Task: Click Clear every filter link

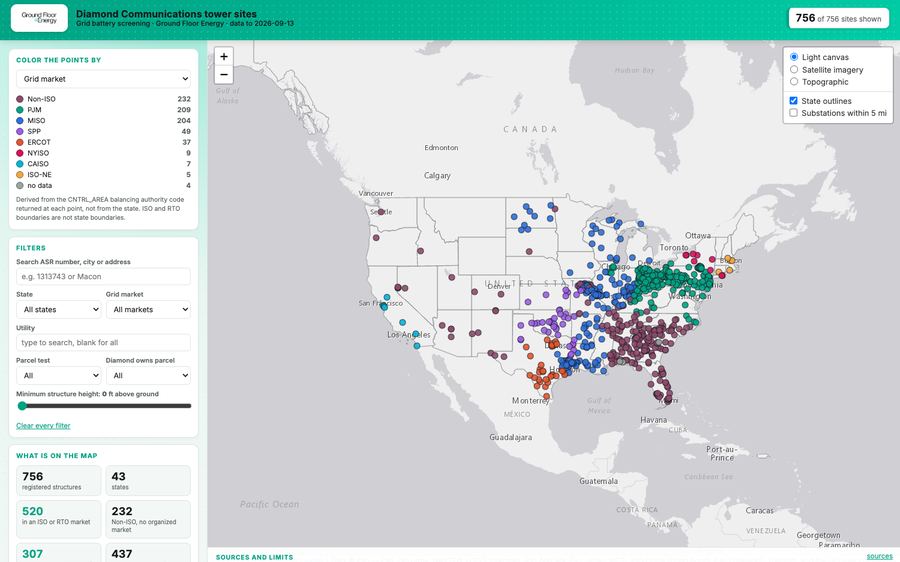Action: [43, 425]
